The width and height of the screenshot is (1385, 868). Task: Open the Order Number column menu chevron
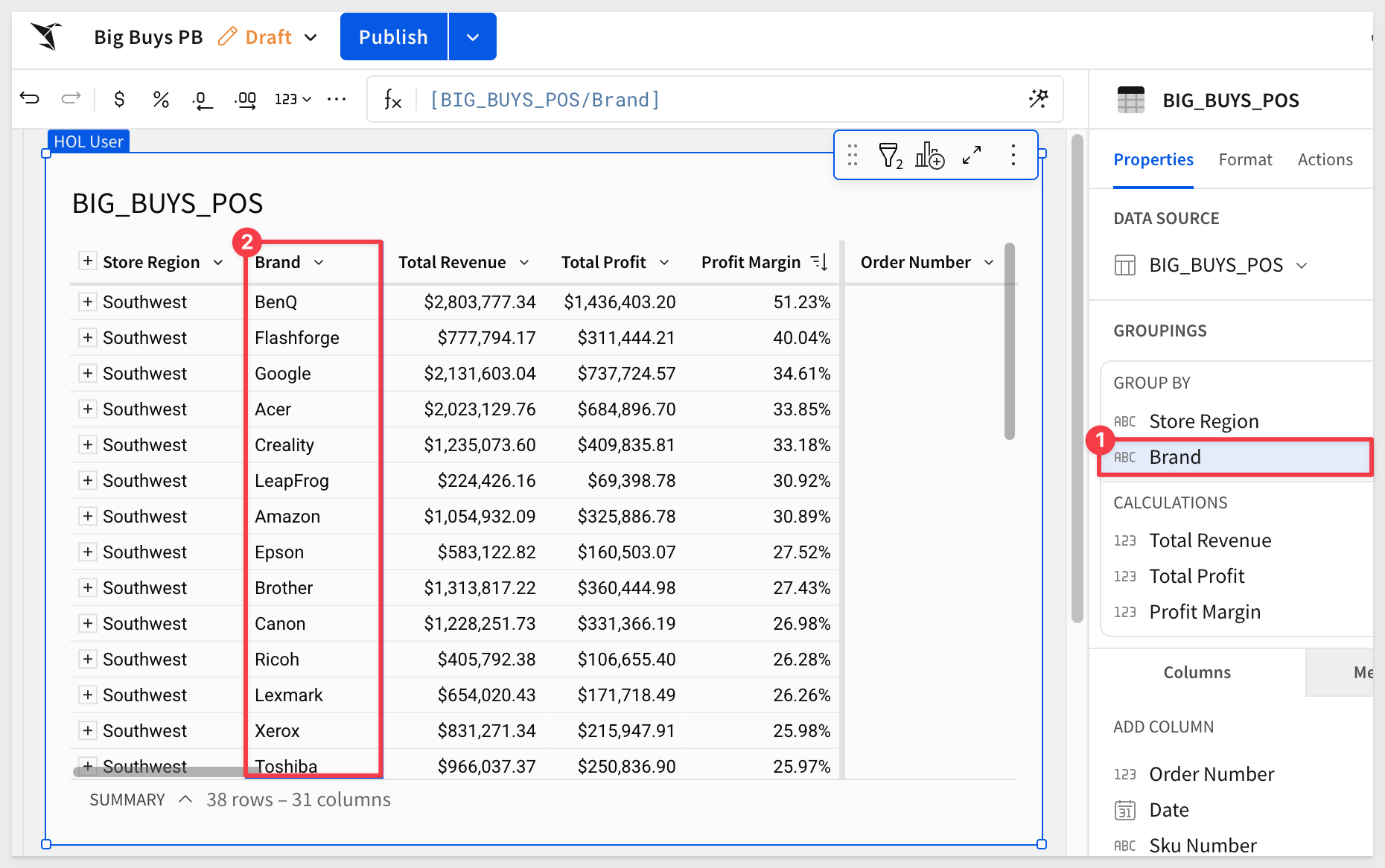point(989,262)
